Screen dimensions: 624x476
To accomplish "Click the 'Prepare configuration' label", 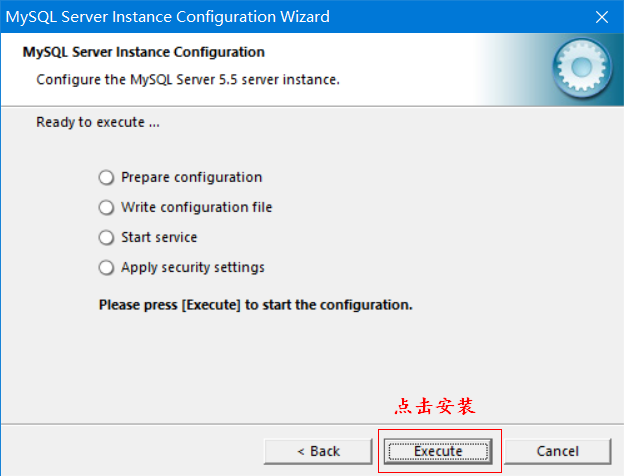I will pyautogui.click(x=191, y=178).
